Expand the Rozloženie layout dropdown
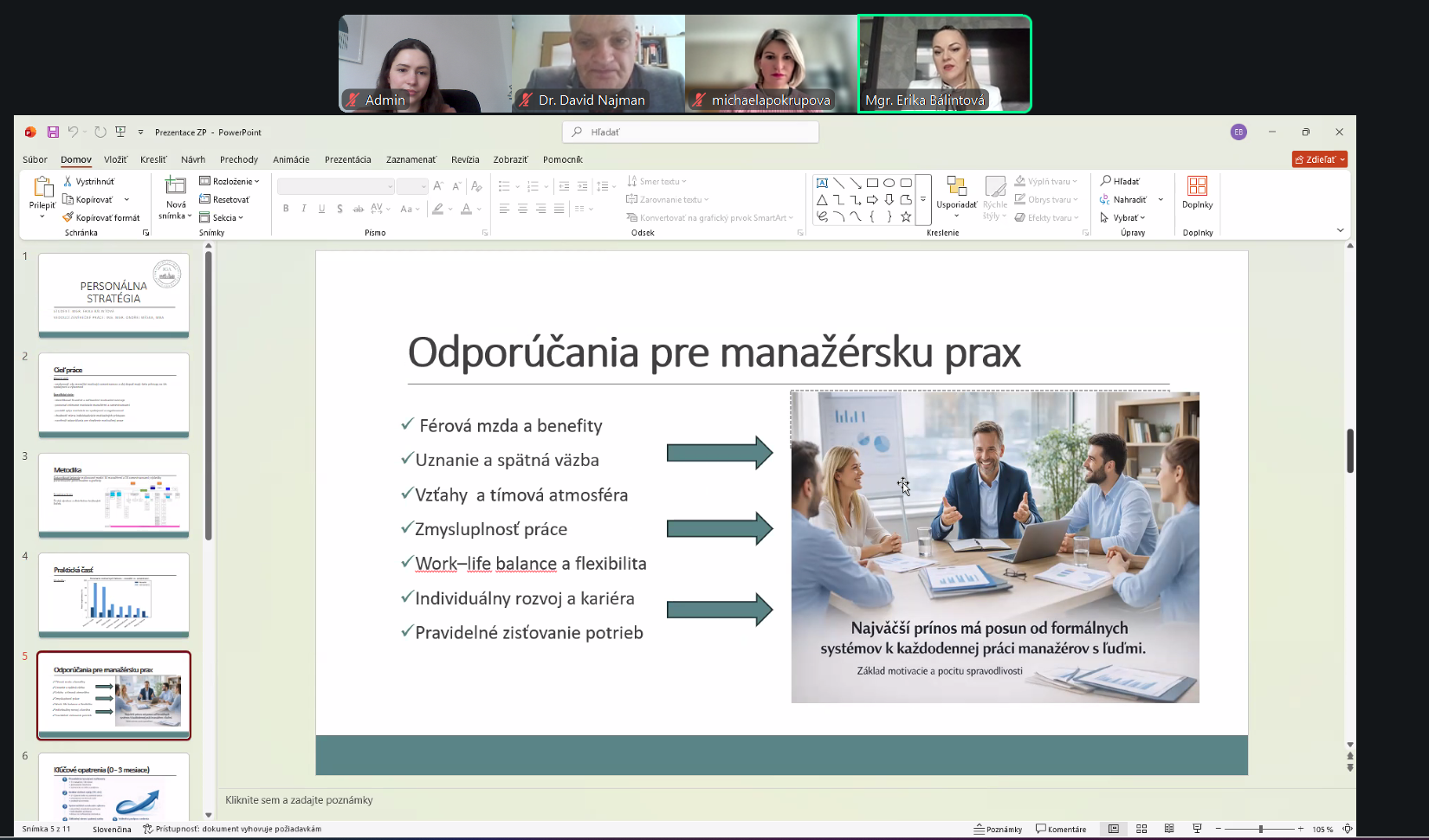1429x840 pixels. [x=230, y=182]
